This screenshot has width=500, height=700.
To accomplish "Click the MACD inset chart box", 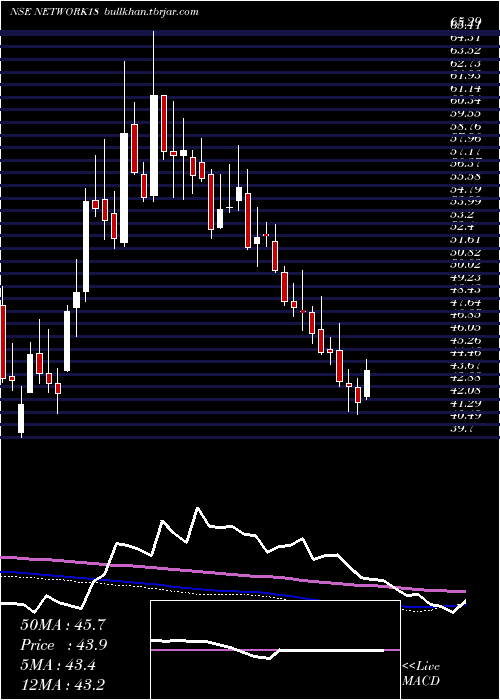I will click(x=275, y=650).
